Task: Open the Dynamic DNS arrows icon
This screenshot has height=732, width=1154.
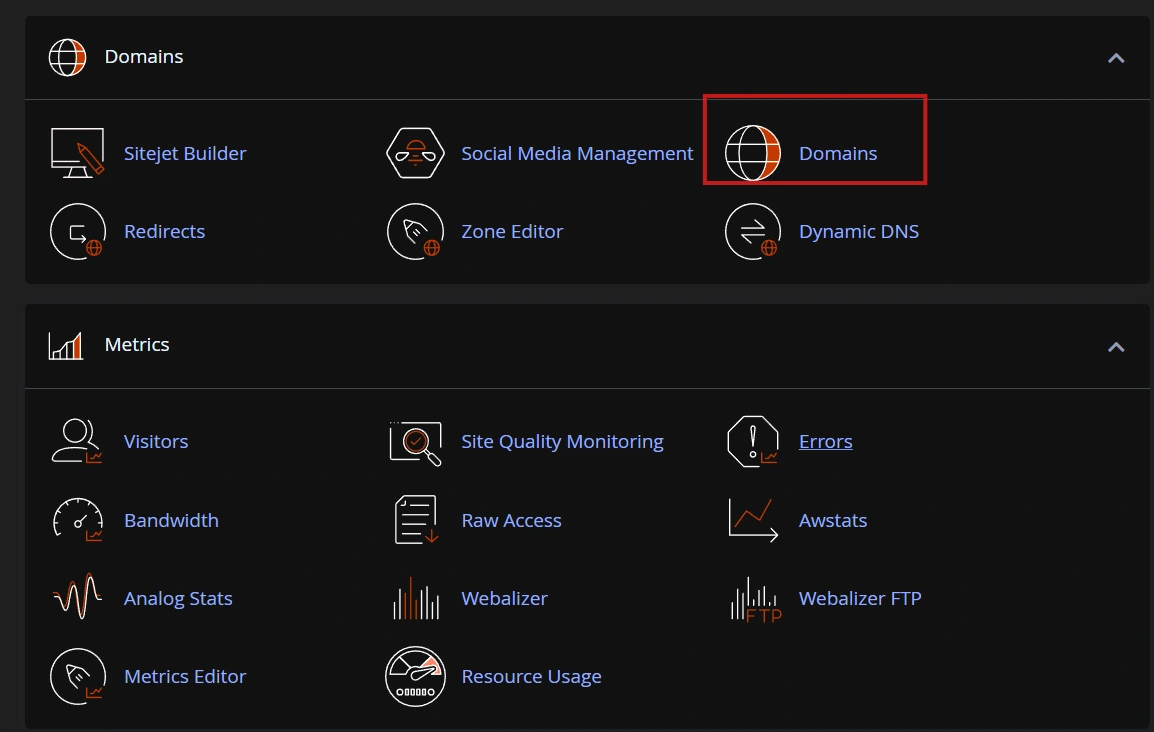Action: tap(752, 232)
